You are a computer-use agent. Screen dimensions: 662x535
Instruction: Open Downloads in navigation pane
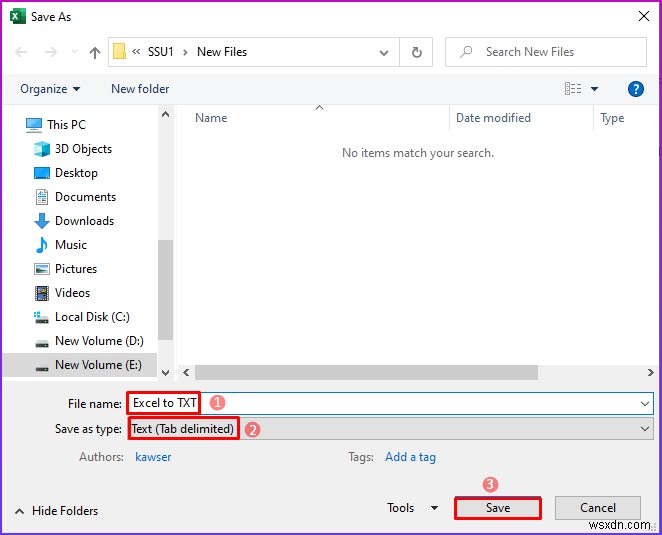tap(84, 221)
